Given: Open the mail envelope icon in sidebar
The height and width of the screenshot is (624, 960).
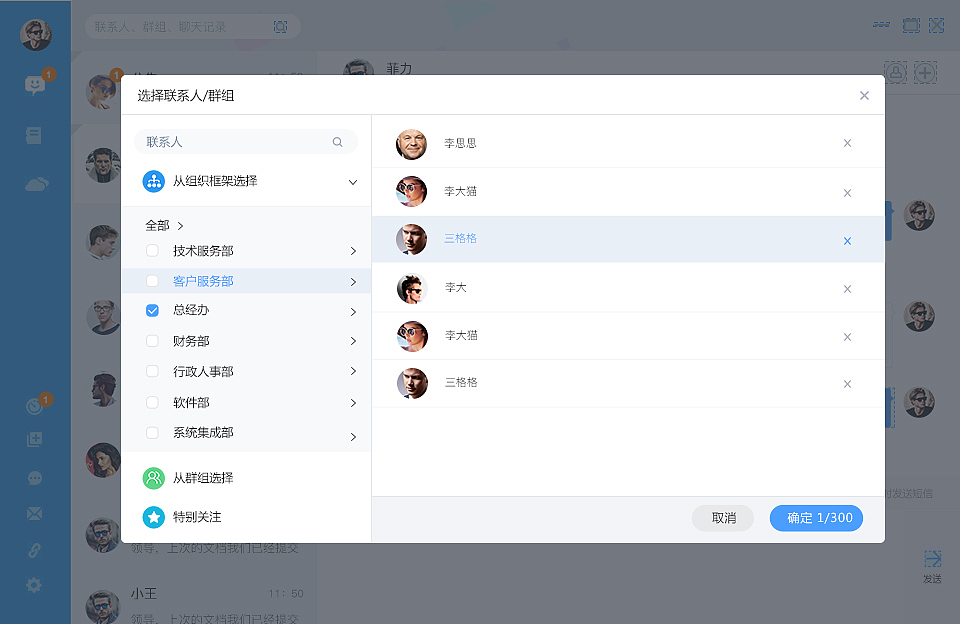Looking at the screenshot, I should click(x=35, y=513).
